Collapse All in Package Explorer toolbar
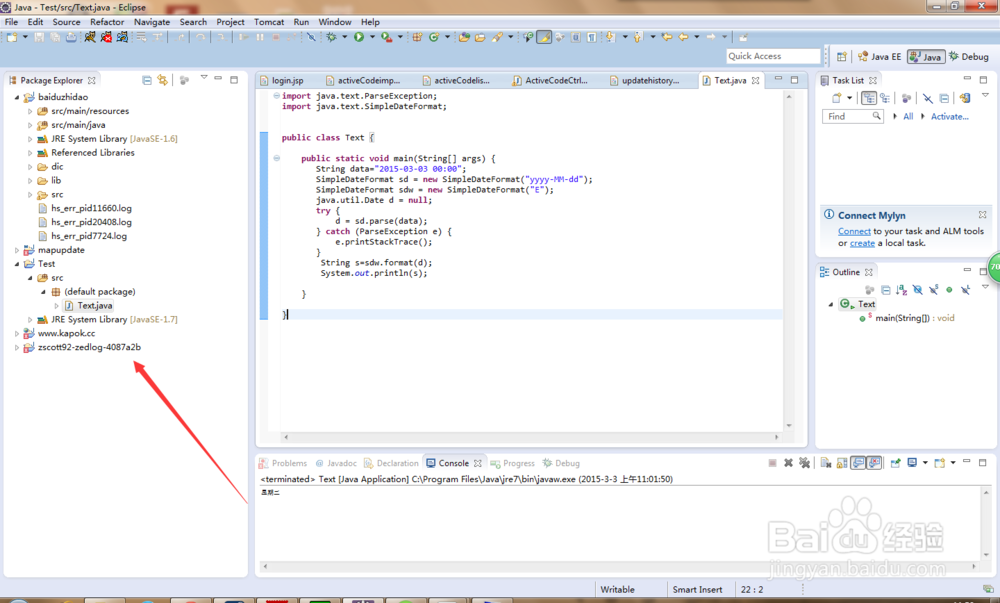 pyautogui.click(x=147, y=80)
